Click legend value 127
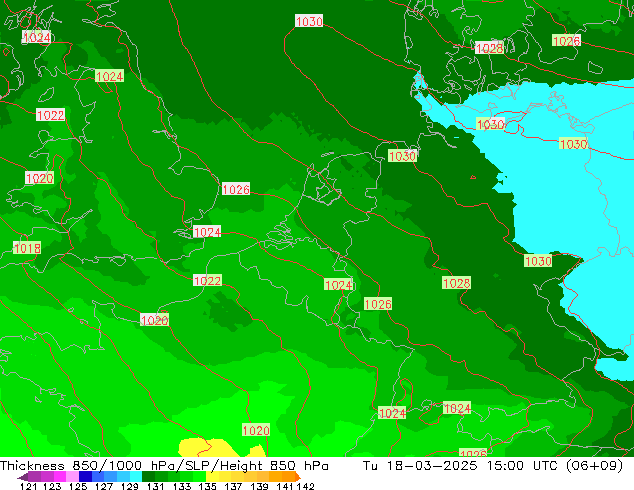 pos(104,486)
